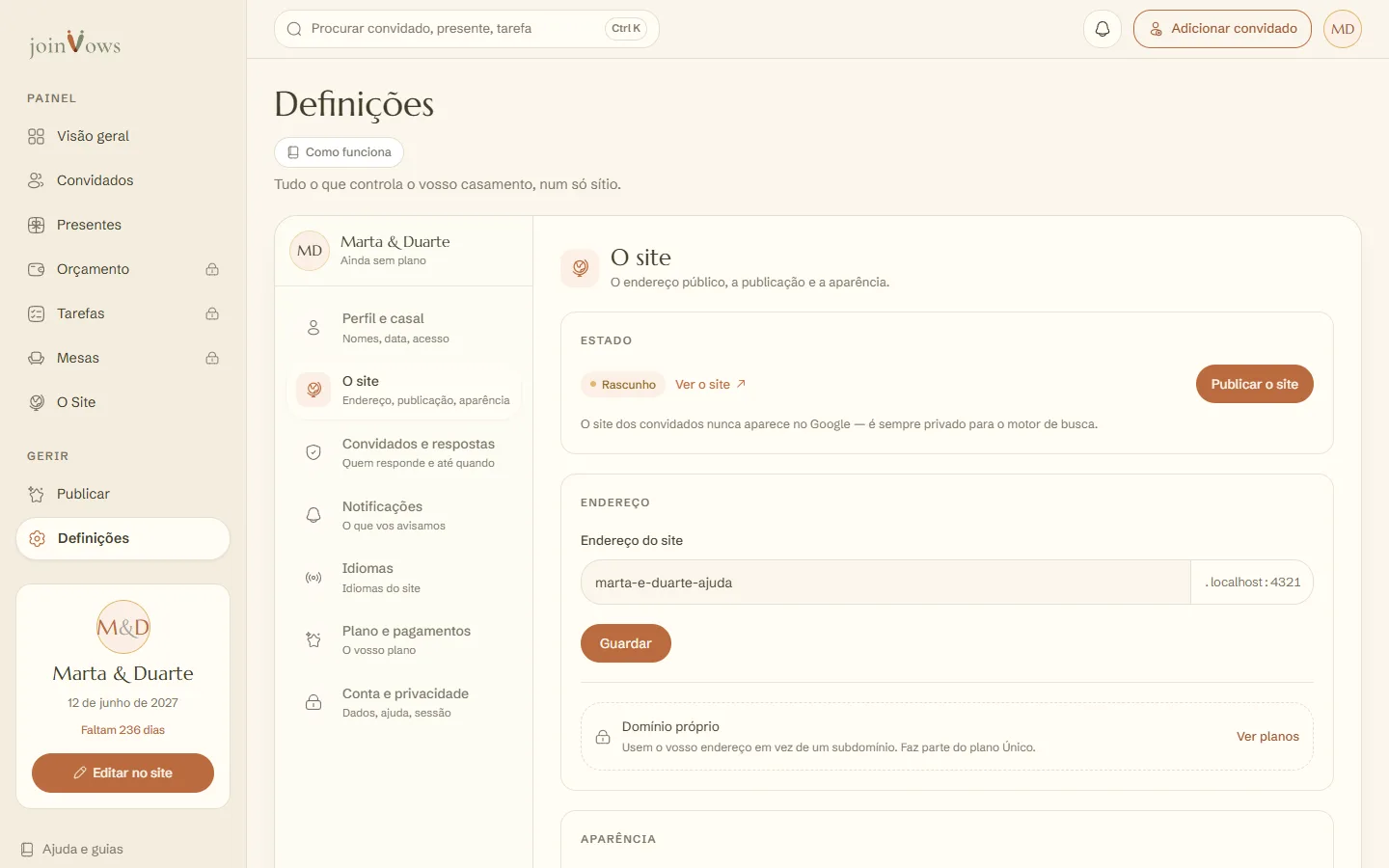Open the Idiomas settings section
This screenshot has height=868, width=1389.
(x=404, y=578)
